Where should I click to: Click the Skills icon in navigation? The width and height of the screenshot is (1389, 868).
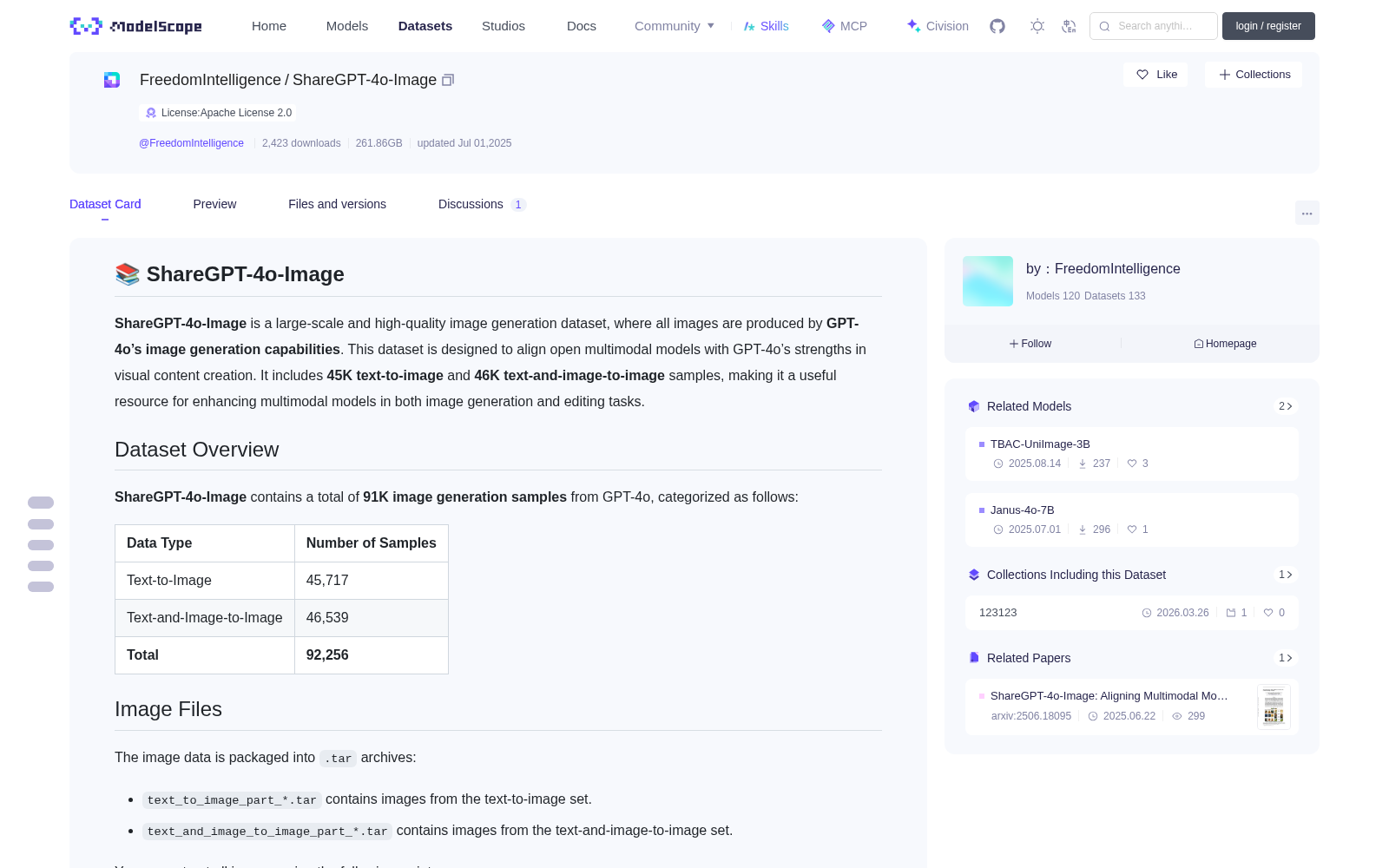point(749,26)
